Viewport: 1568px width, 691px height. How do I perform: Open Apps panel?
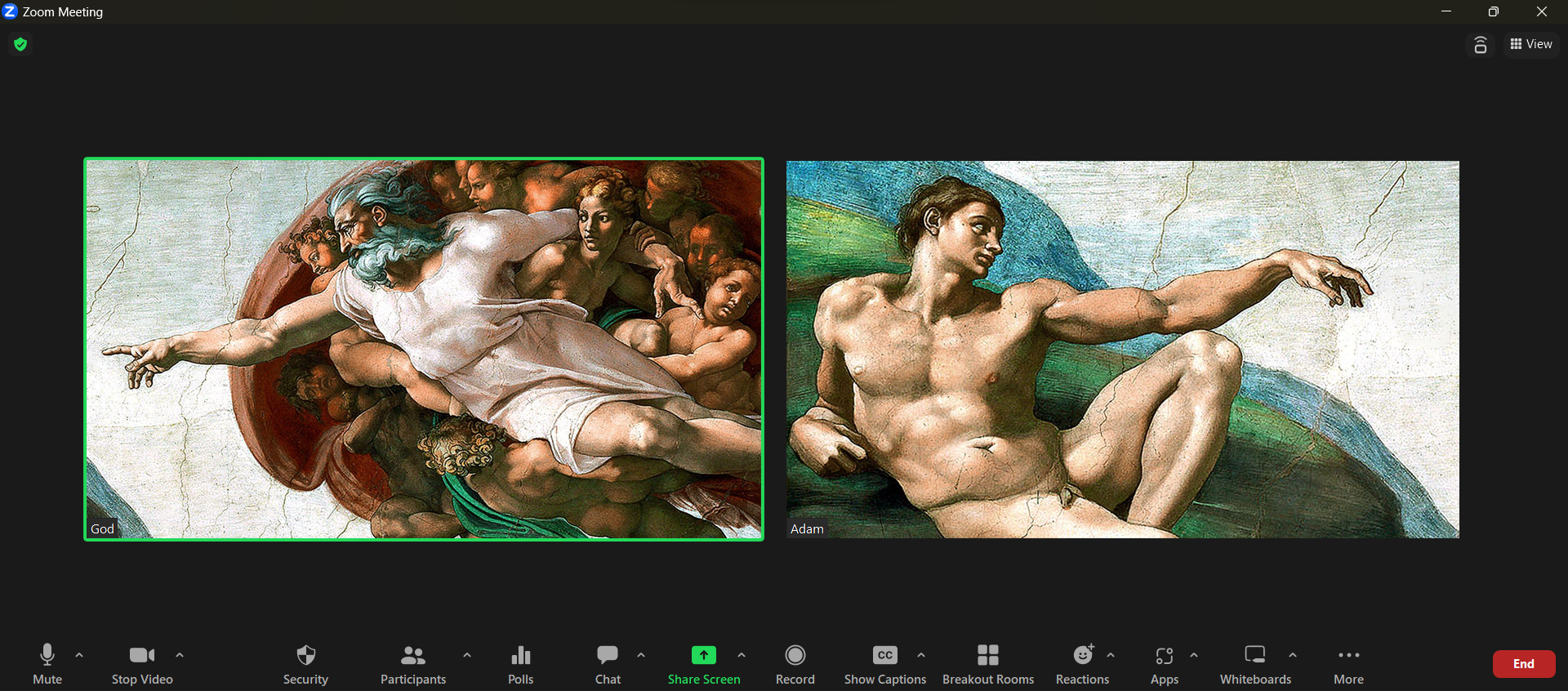point(1165,664)
